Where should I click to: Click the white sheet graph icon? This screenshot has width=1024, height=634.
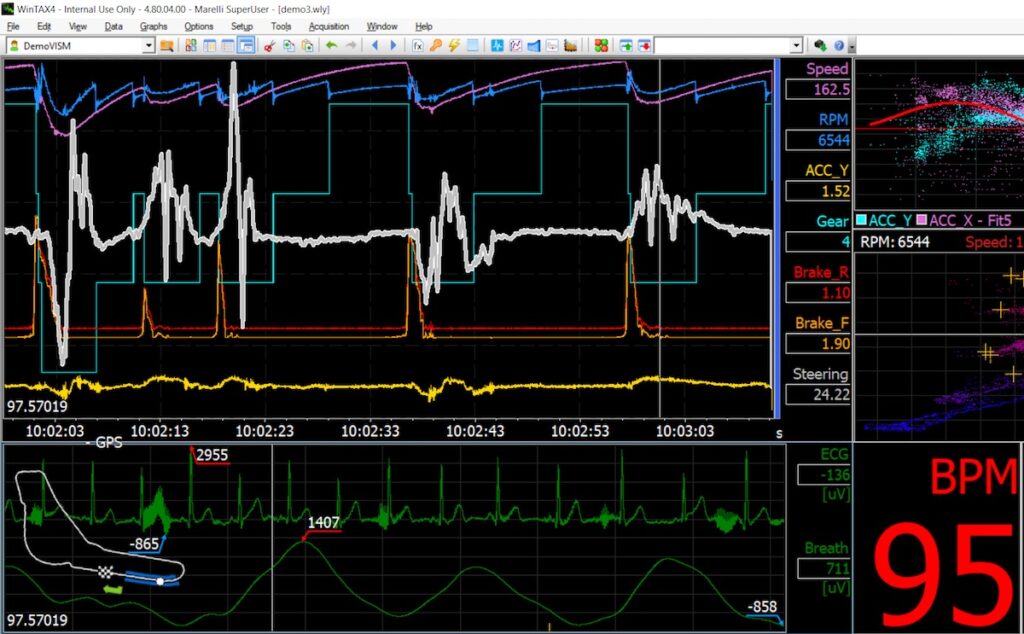coord(552,46)
